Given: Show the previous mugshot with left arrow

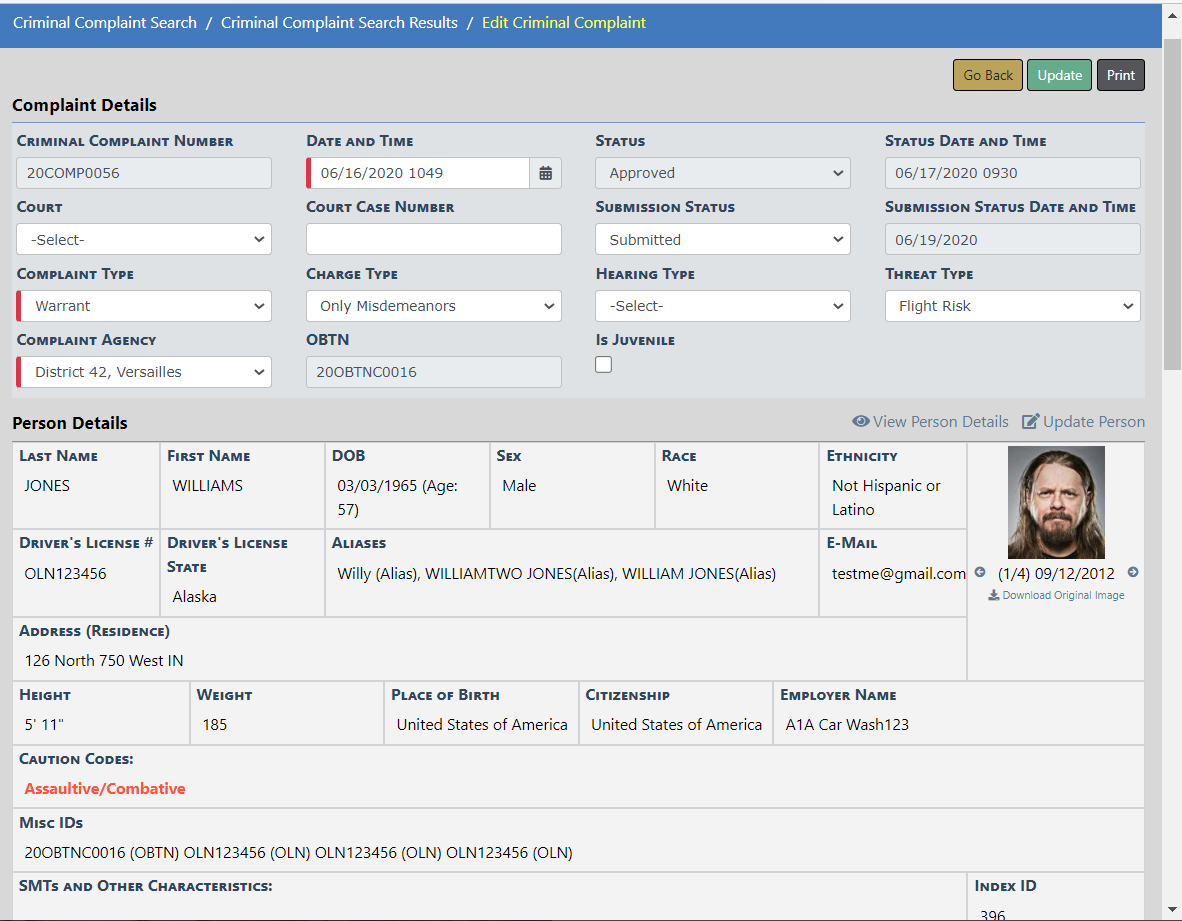Looking at the screenshot, I should click(980, 573).
